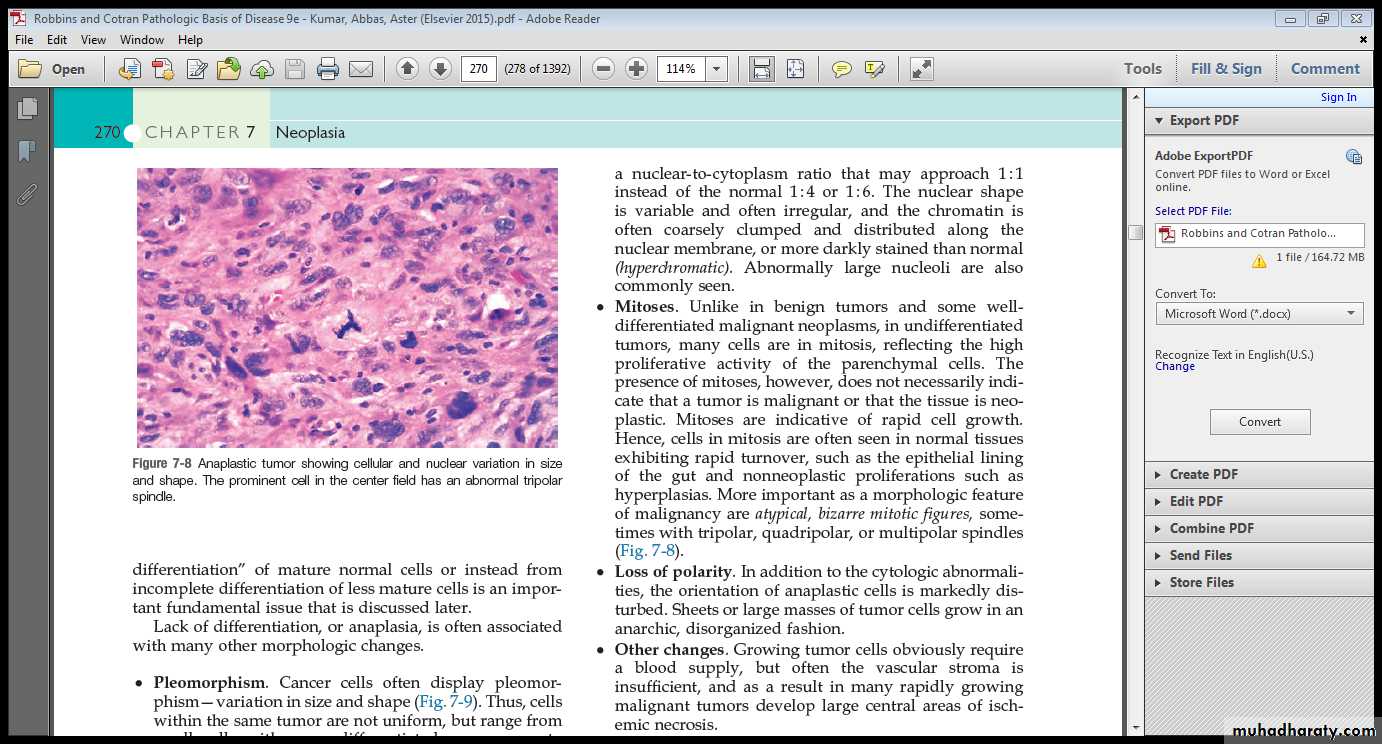Click the page number input field
The width and height of the screenshot is (1382, 744).
coord(479,69)
